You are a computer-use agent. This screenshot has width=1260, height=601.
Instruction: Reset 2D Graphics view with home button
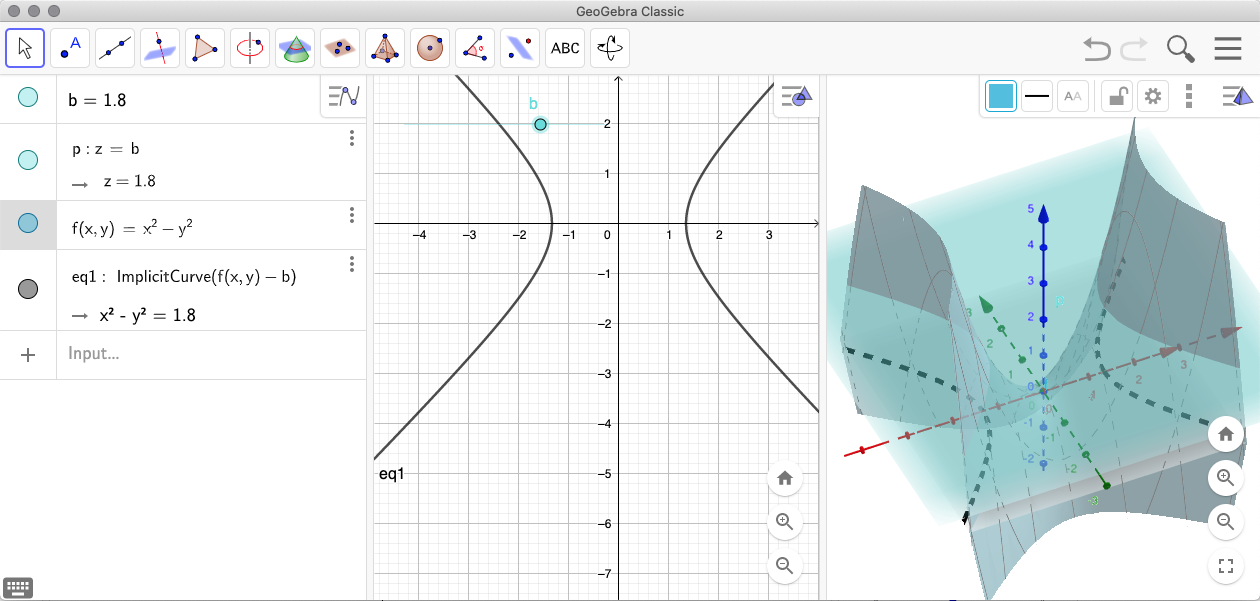pos(785,478)
